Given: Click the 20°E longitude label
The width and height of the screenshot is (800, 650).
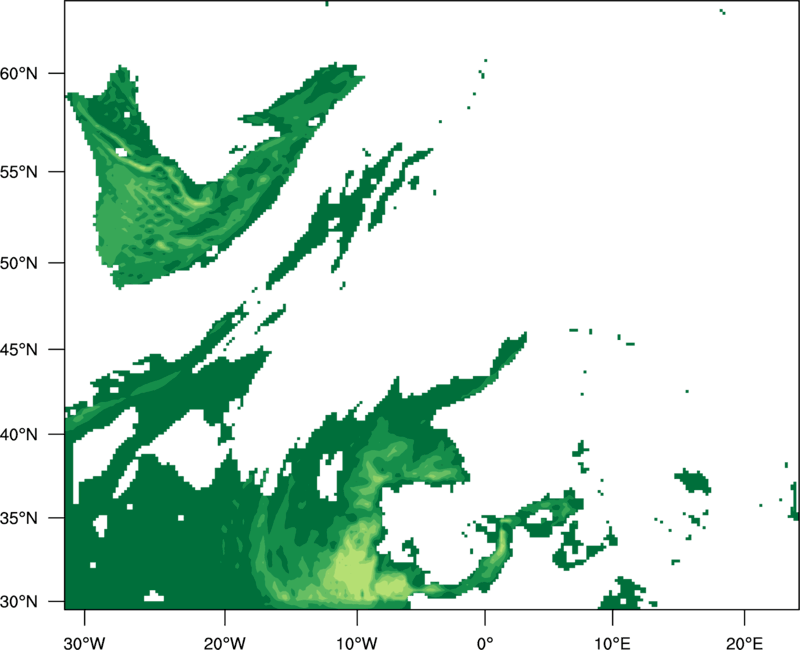Looking at the screenshot, I should [744, 643].
